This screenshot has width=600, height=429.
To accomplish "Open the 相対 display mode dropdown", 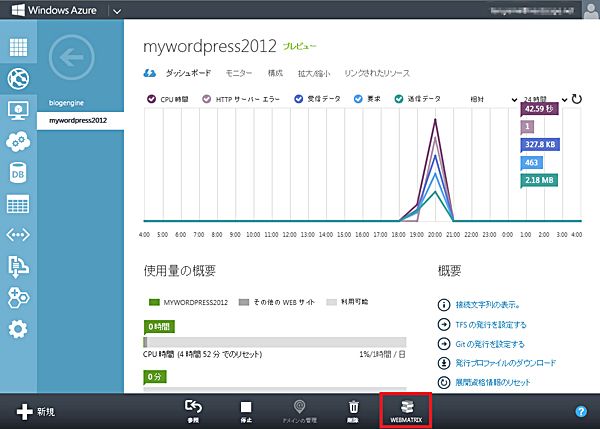I will coord(494,100).
